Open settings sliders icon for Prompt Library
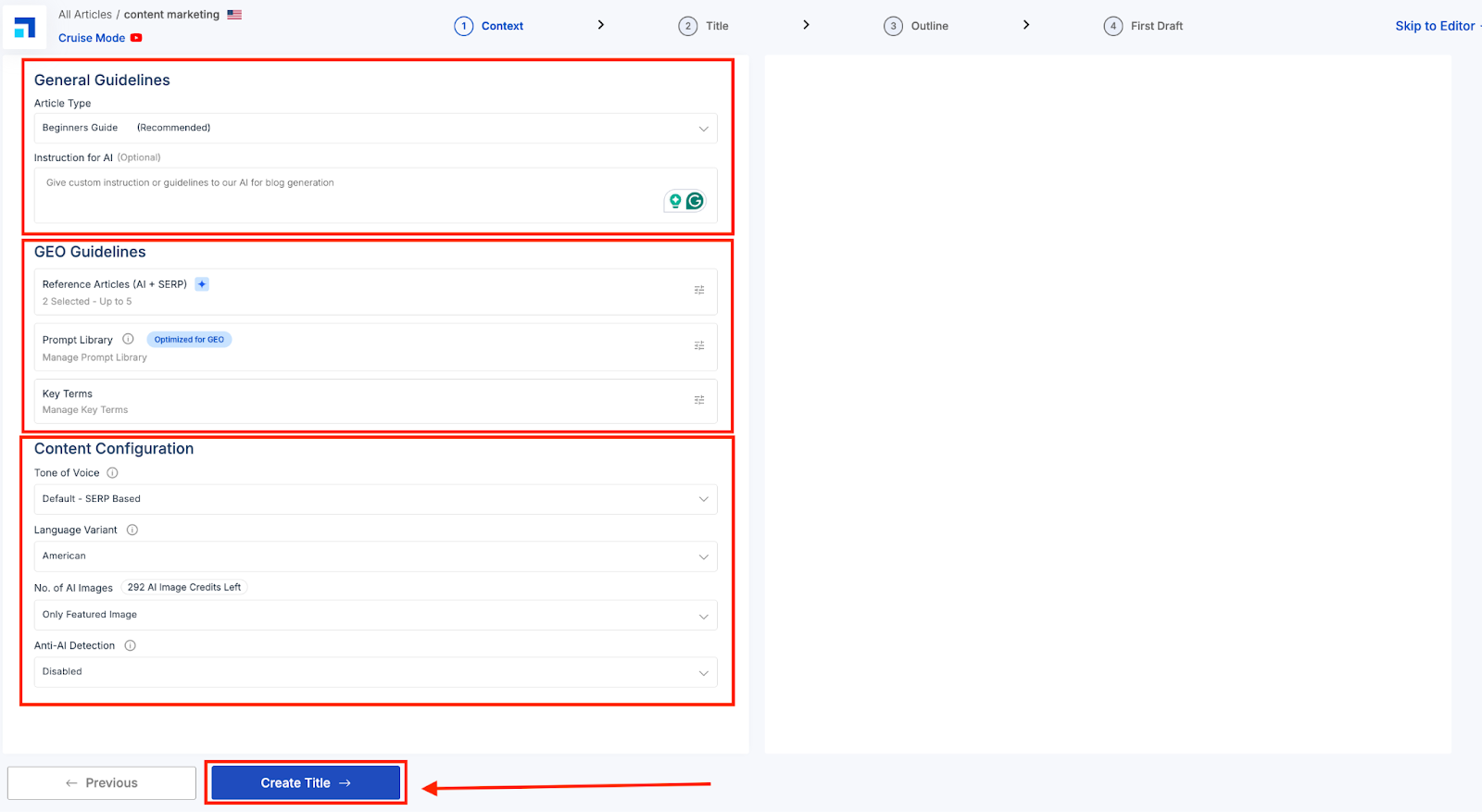 [699, 345]
